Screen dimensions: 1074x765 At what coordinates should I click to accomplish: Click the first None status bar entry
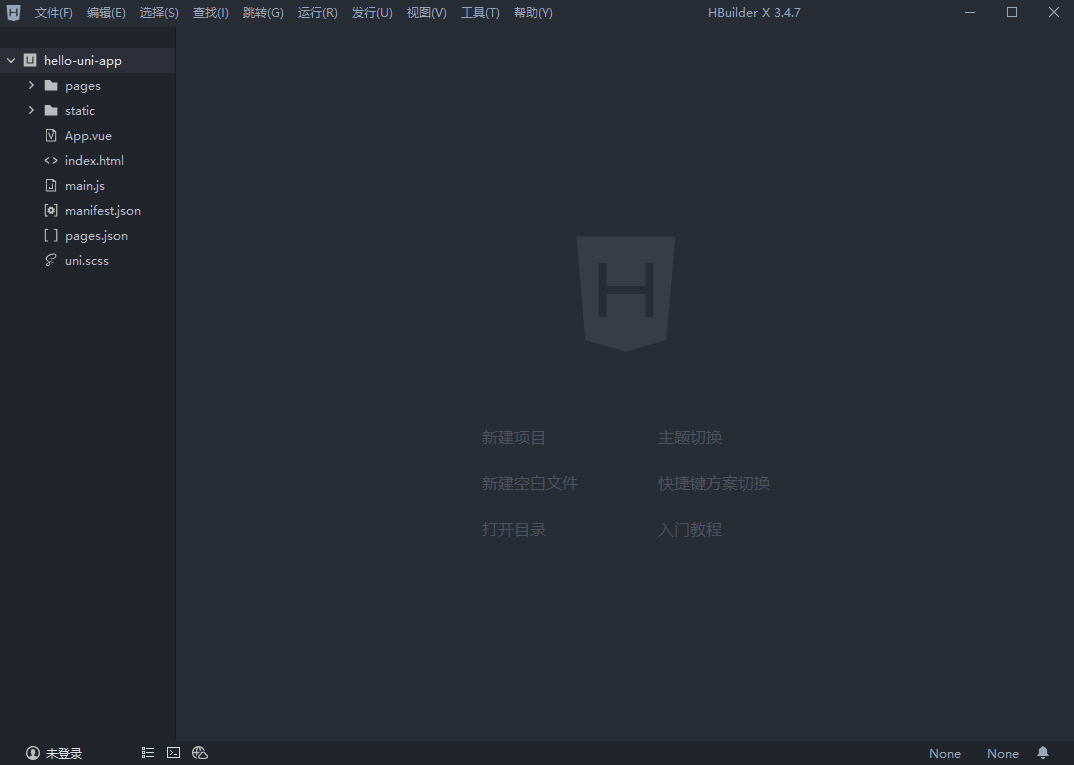coord(945,753)
